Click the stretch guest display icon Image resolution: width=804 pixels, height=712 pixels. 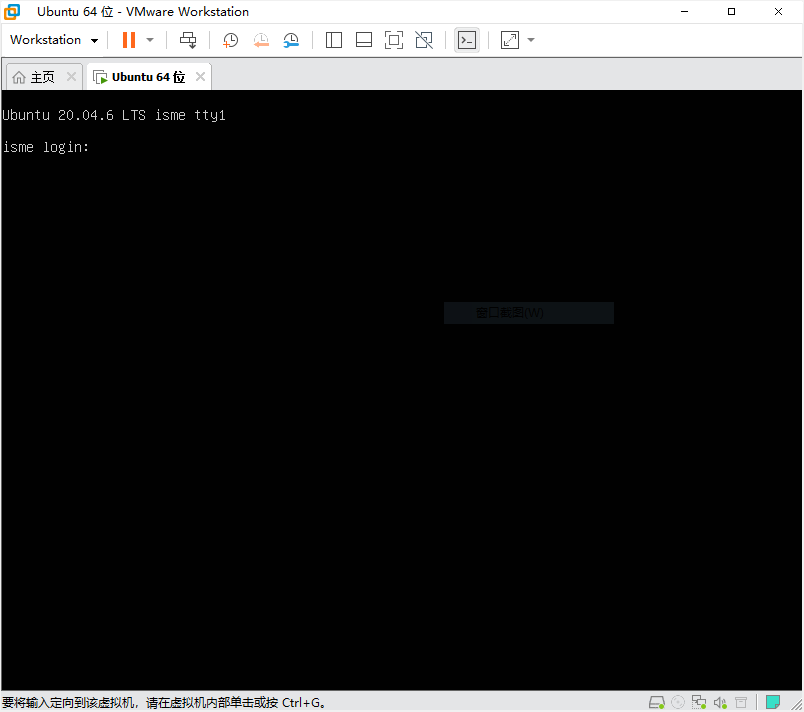pyautogui.click(x=509, y=40)
